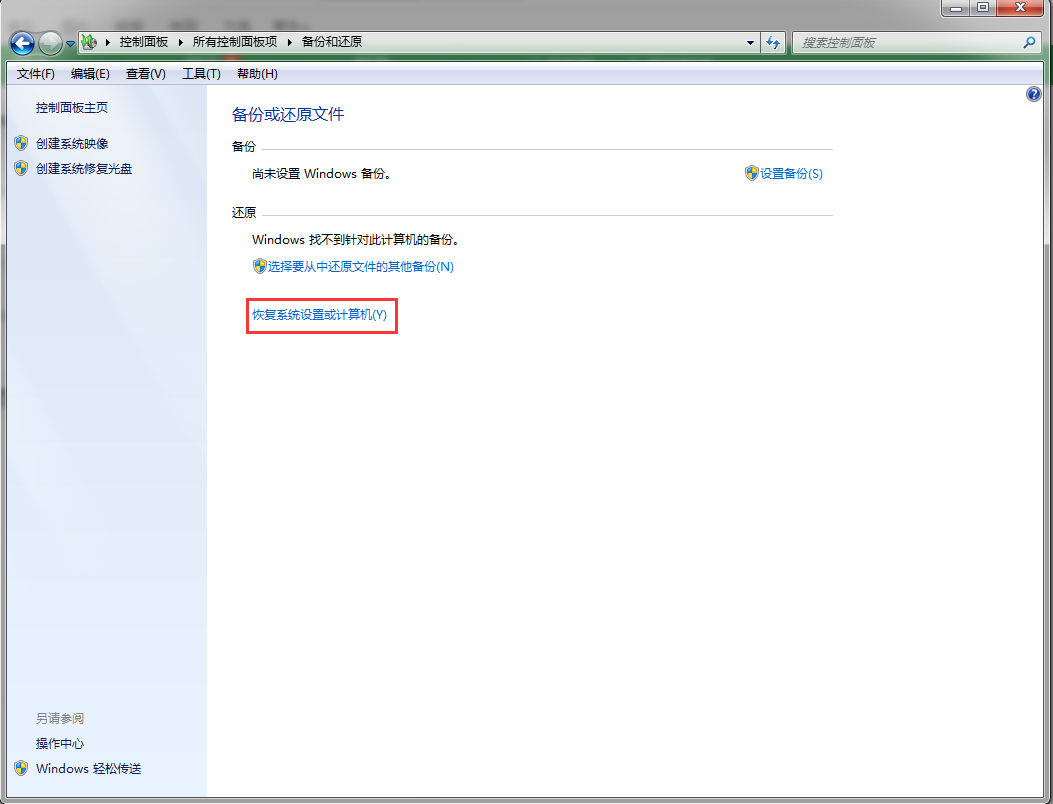Click the 创建系统映像 link
This screenshot has width=1053, height=804.
tap(72, 144)
